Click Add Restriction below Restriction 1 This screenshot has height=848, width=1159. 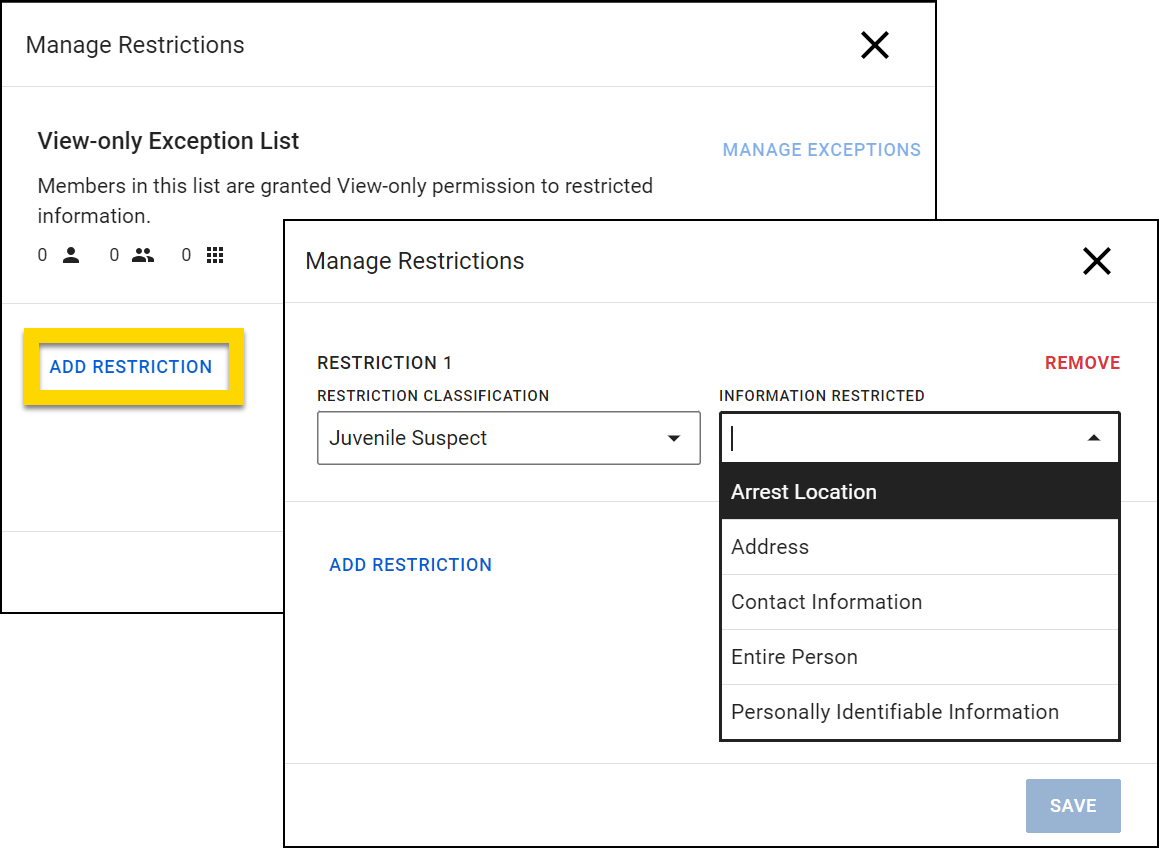410,565
